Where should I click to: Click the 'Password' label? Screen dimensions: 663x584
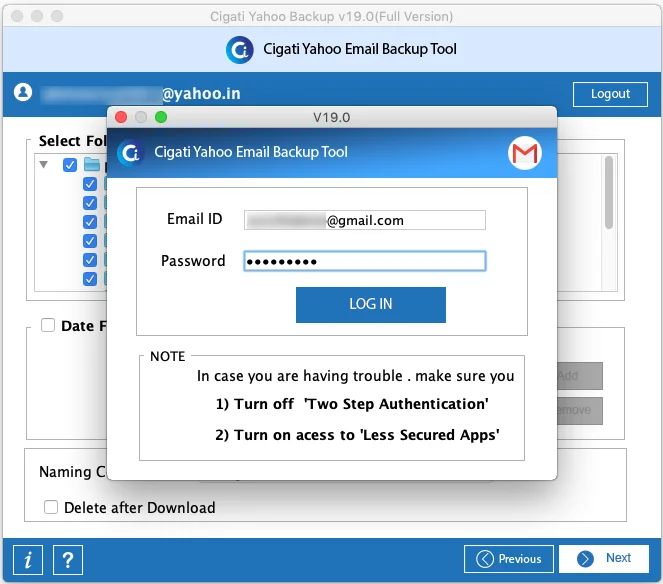click(193, 260)
